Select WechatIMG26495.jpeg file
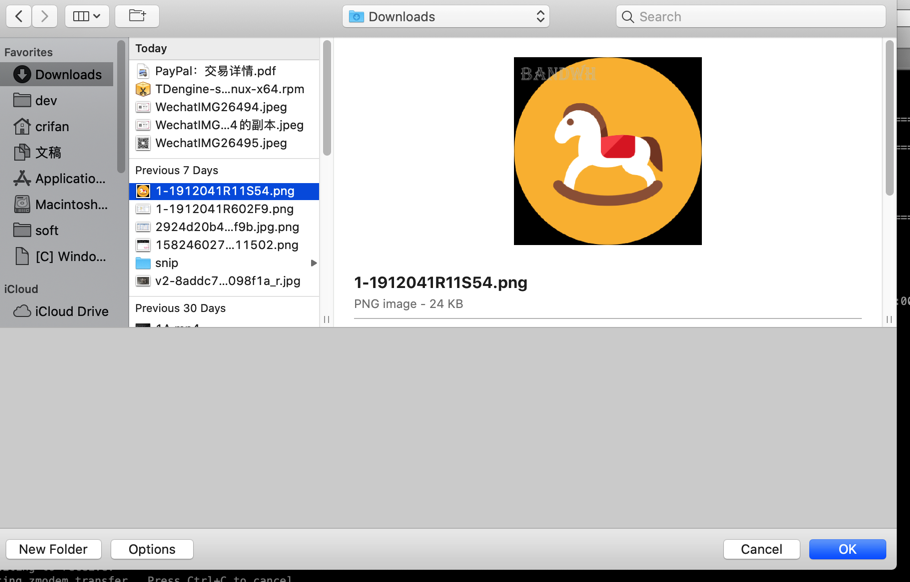Screen dimensions: 910x582 (224, 143)
